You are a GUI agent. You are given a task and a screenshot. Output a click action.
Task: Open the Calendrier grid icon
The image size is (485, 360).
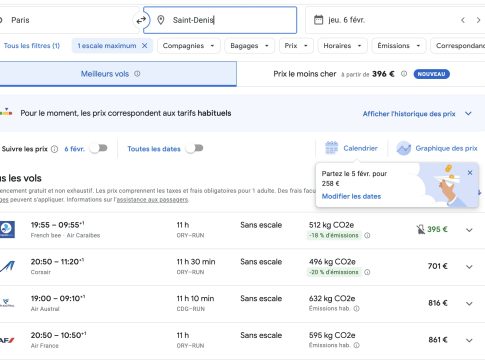pos(331,148)
